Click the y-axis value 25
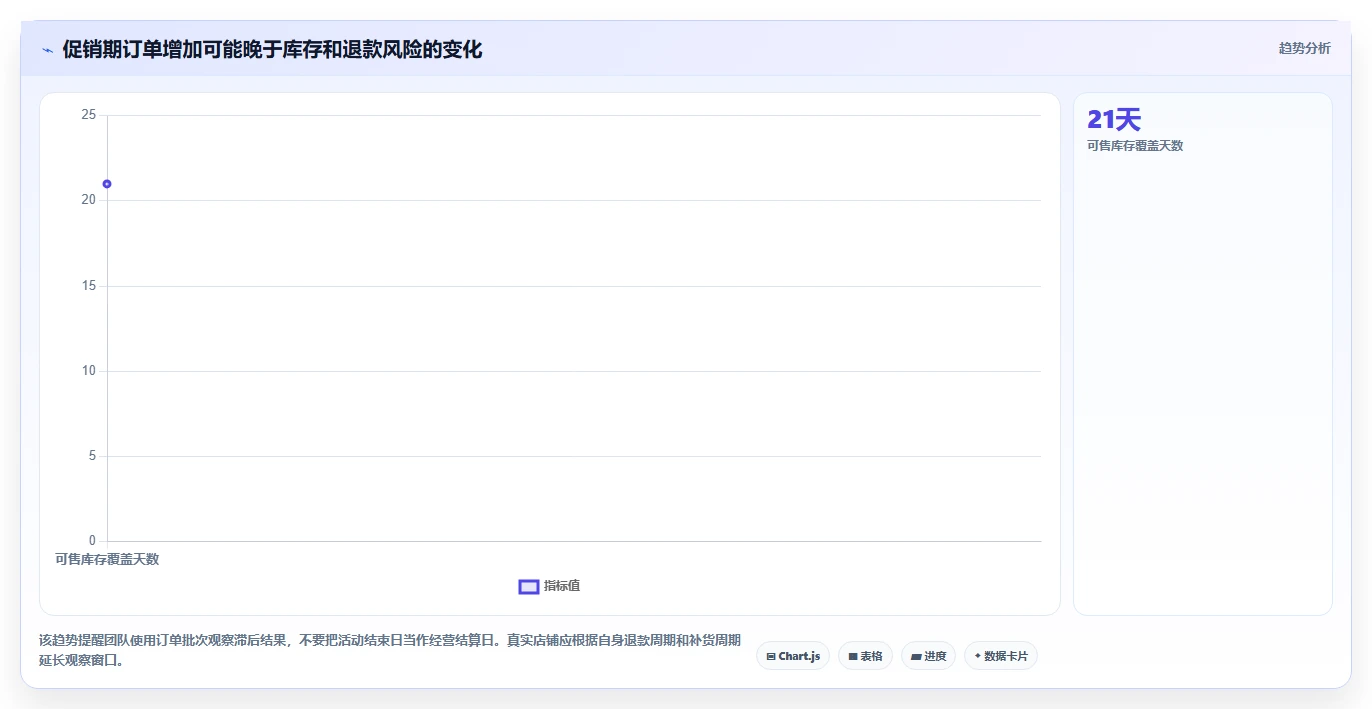 (89, 115)
